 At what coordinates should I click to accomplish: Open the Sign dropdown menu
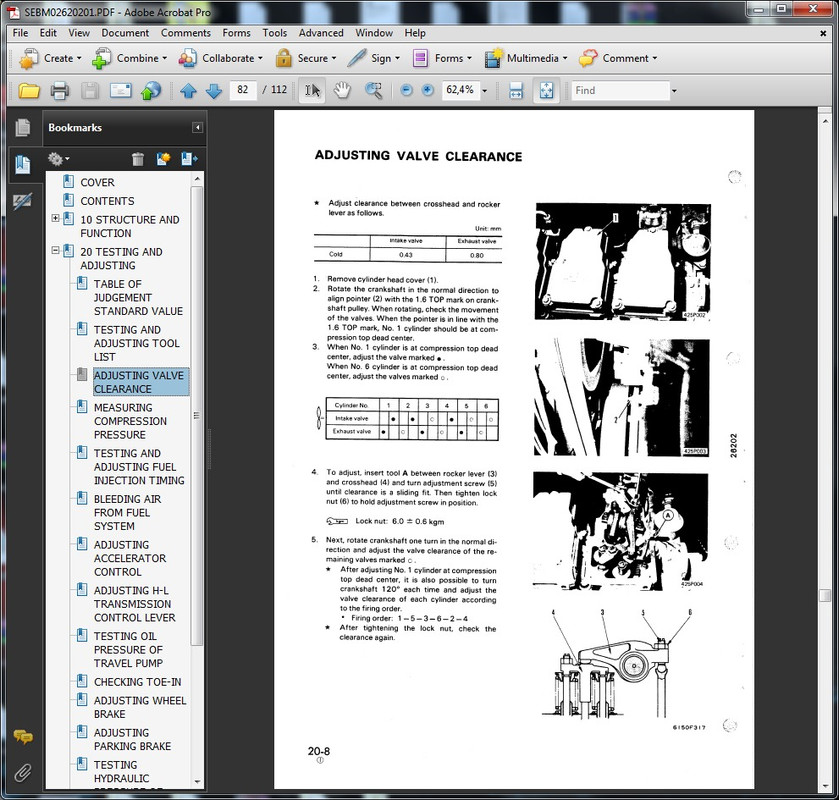point(373,58)
